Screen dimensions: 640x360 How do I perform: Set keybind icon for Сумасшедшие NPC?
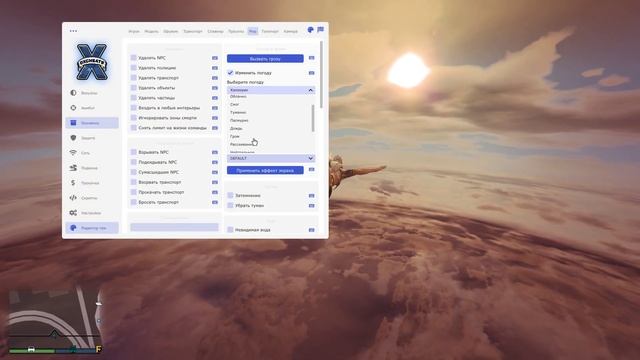[x=215, y=172]
